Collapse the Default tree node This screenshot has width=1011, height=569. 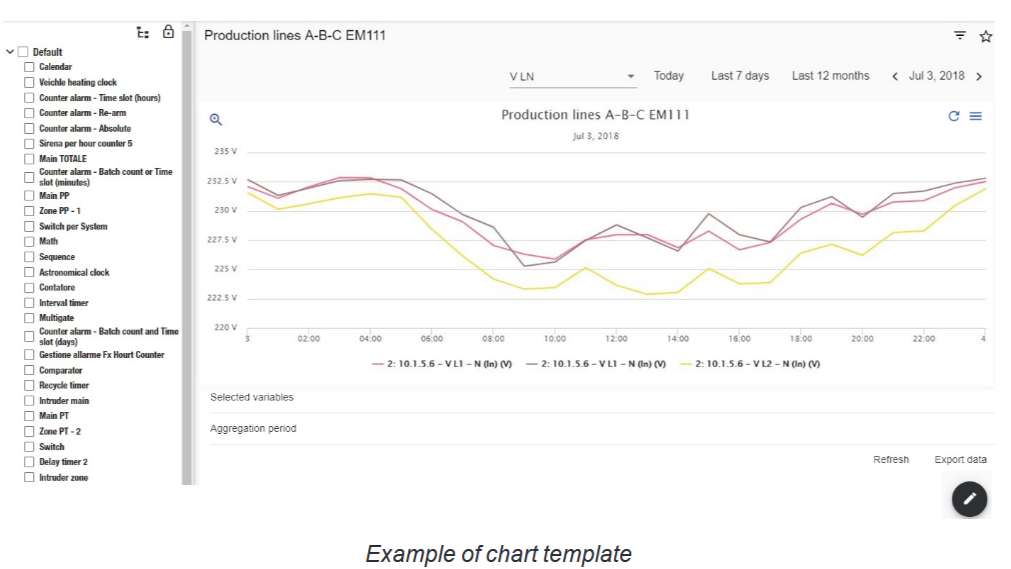[x=10, y=52]
